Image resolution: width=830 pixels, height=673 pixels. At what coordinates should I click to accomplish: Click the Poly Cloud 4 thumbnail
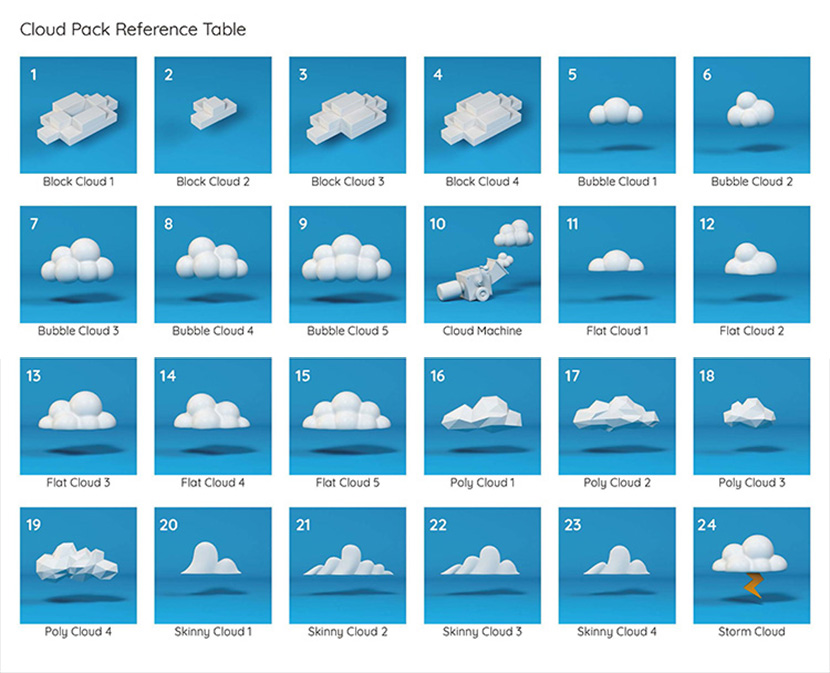78,566
